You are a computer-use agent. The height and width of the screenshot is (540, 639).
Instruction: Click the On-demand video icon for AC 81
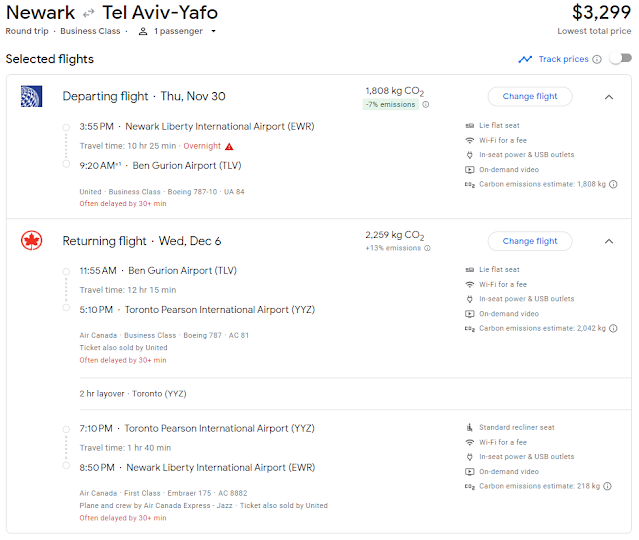470,314
